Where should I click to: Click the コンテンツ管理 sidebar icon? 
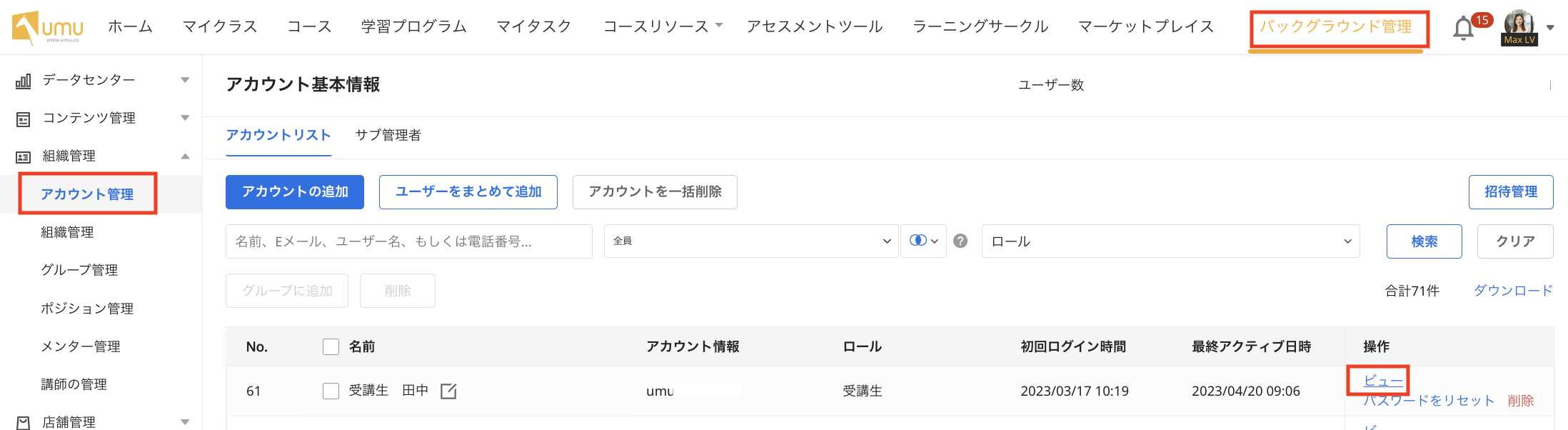pyautogui.click(x=24, y=119)
